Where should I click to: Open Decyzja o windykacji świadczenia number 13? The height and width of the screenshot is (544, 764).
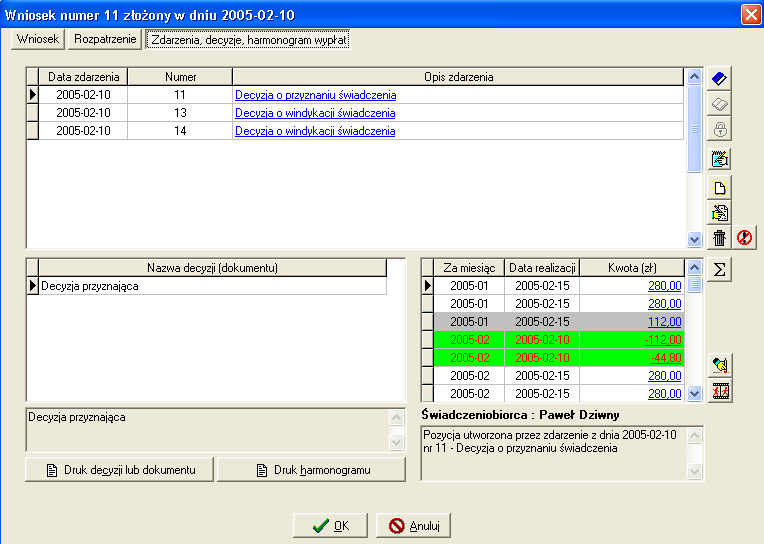315,113
